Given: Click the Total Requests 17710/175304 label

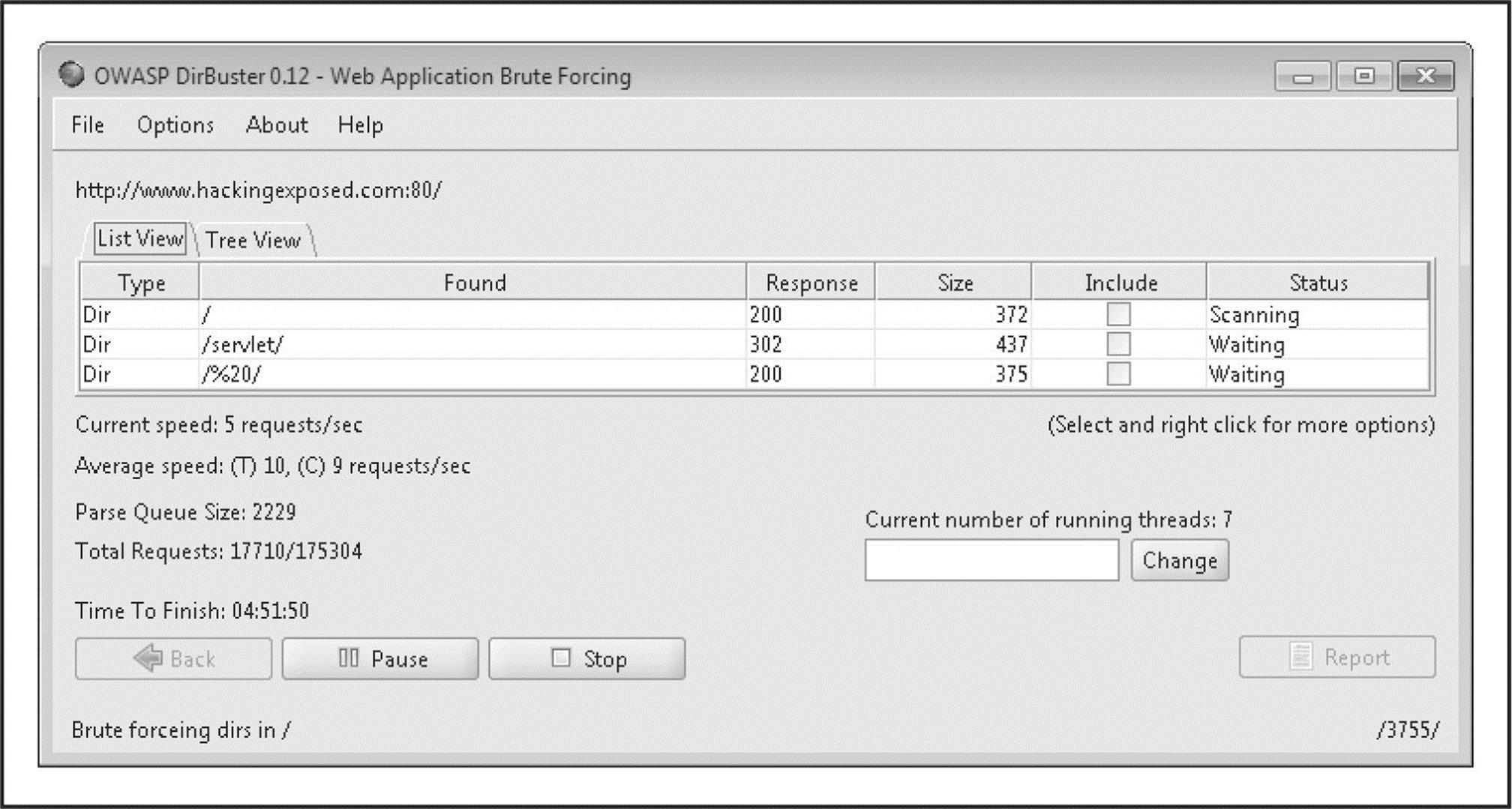Looking at the screenshot, I should pyautogui.click(x=218, y=551).
